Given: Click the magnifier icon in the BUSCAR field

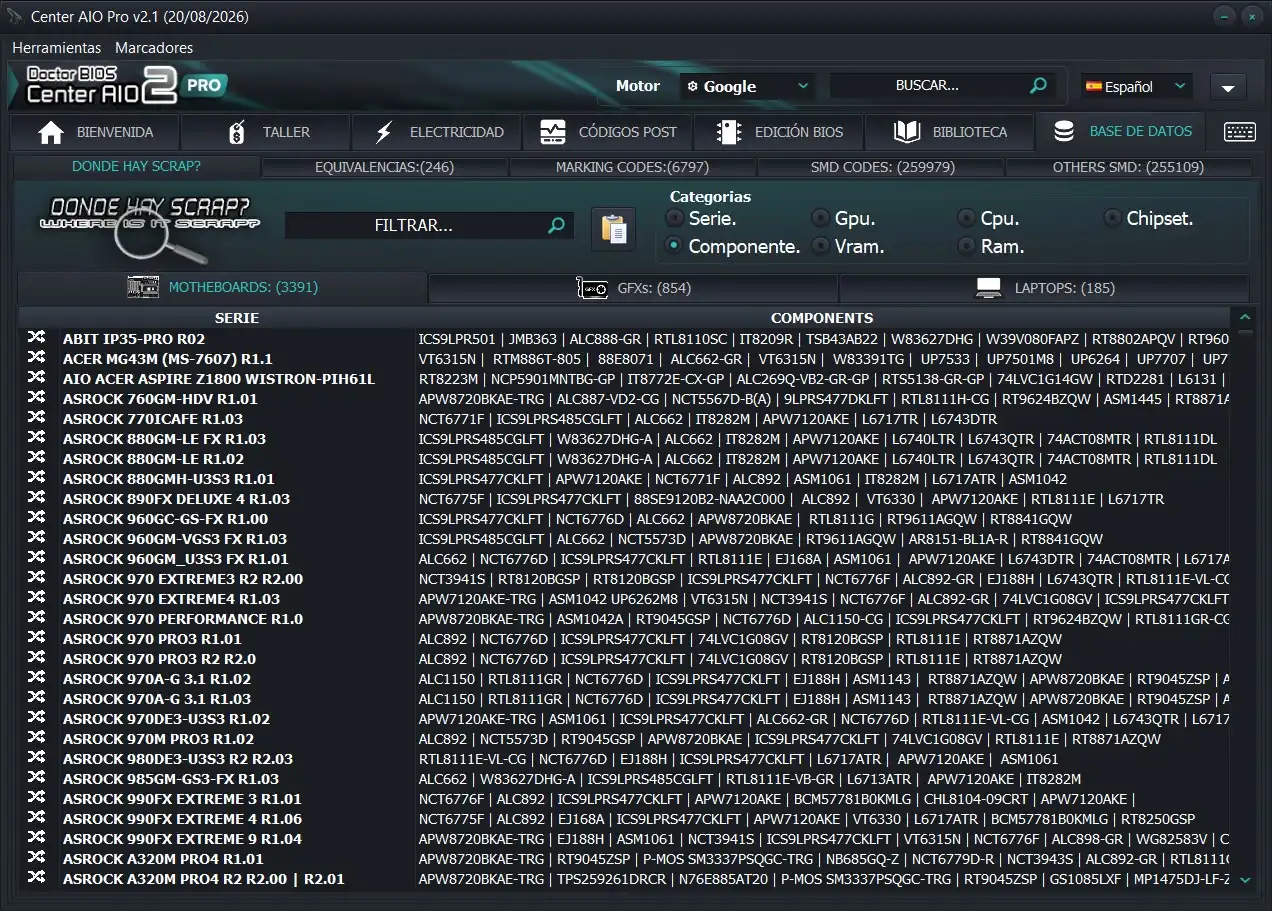Looking at the screenshot, I should pyautogui.click(x=1039, y=86).
